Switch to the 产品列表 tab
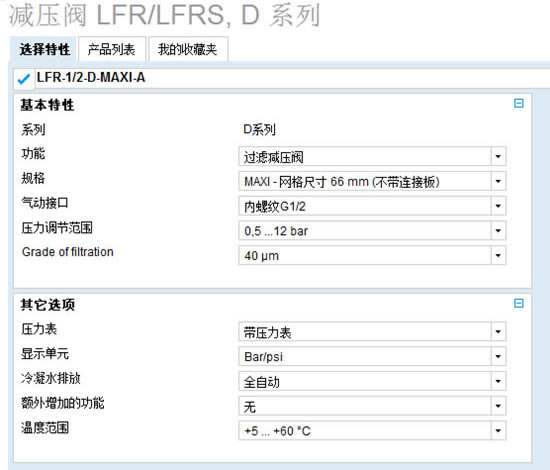The width and height of the screenshot is (550, 470). coord(112,49)
